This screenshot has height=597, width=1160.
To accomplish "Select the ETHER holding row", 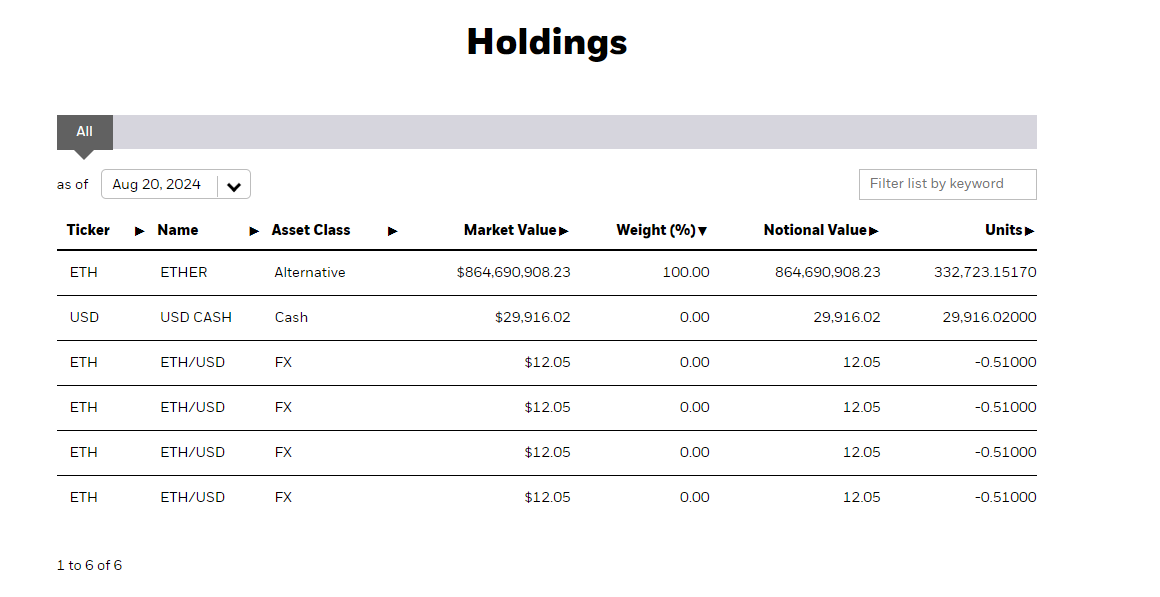I will click(x=547, y=273).
